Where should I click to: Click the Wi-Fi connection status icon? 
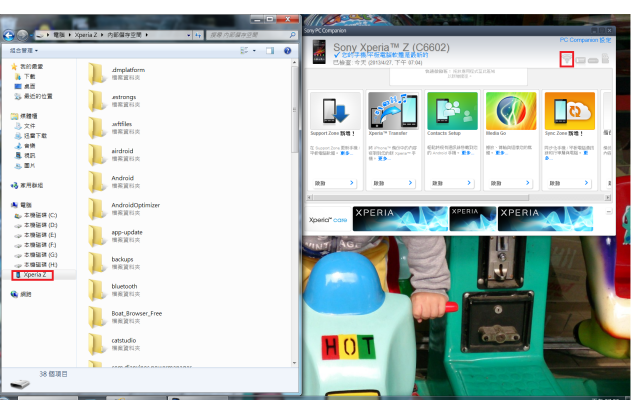point(567,59)
